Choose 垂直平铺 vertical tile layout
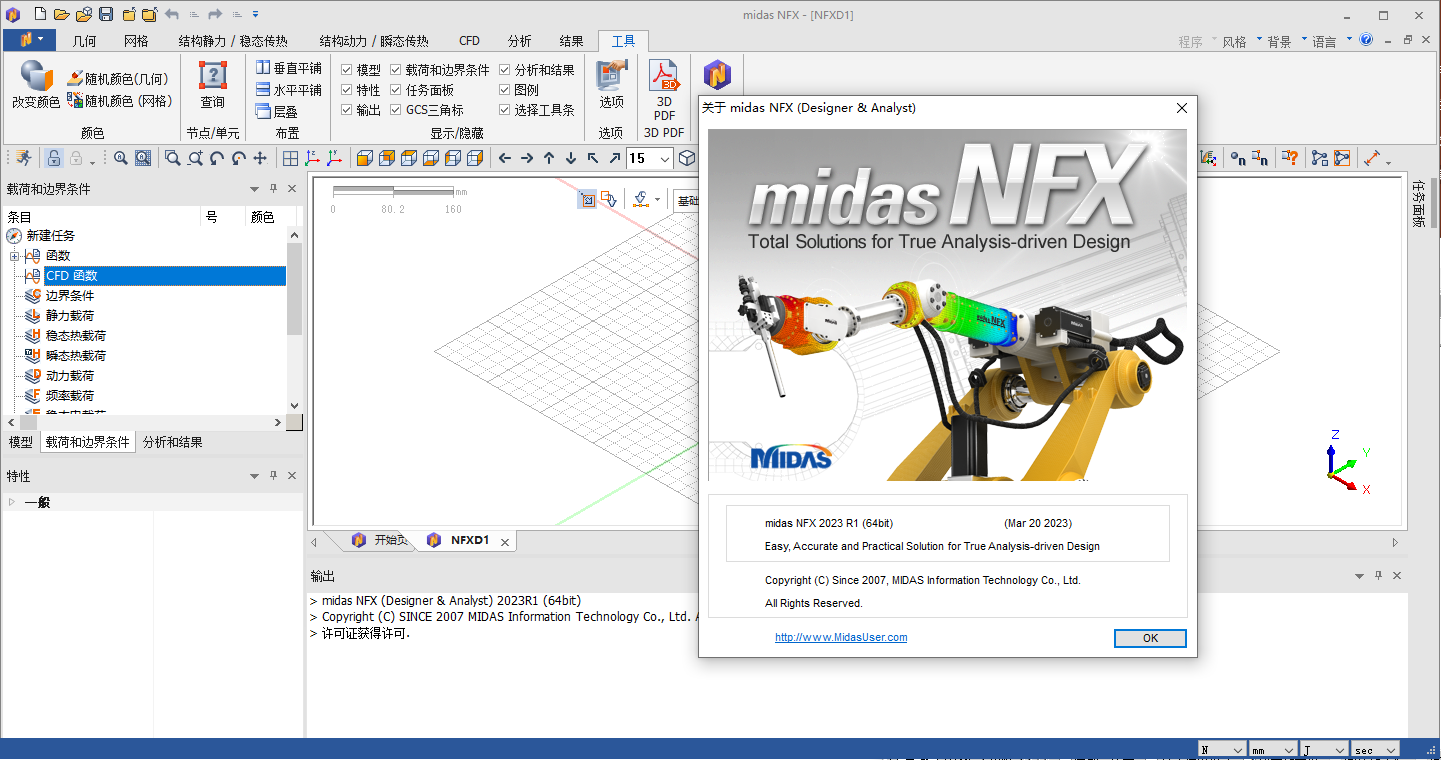 click(x=289, y=68)
